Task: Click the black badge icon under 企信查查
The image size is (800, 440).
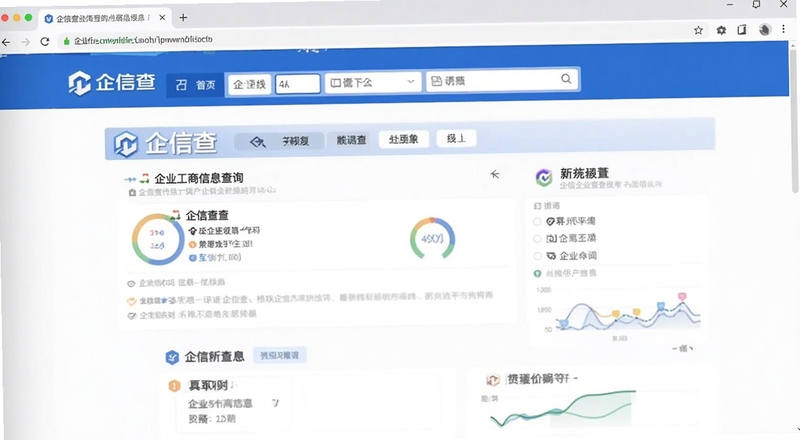Action: click(x=193, y=231)
